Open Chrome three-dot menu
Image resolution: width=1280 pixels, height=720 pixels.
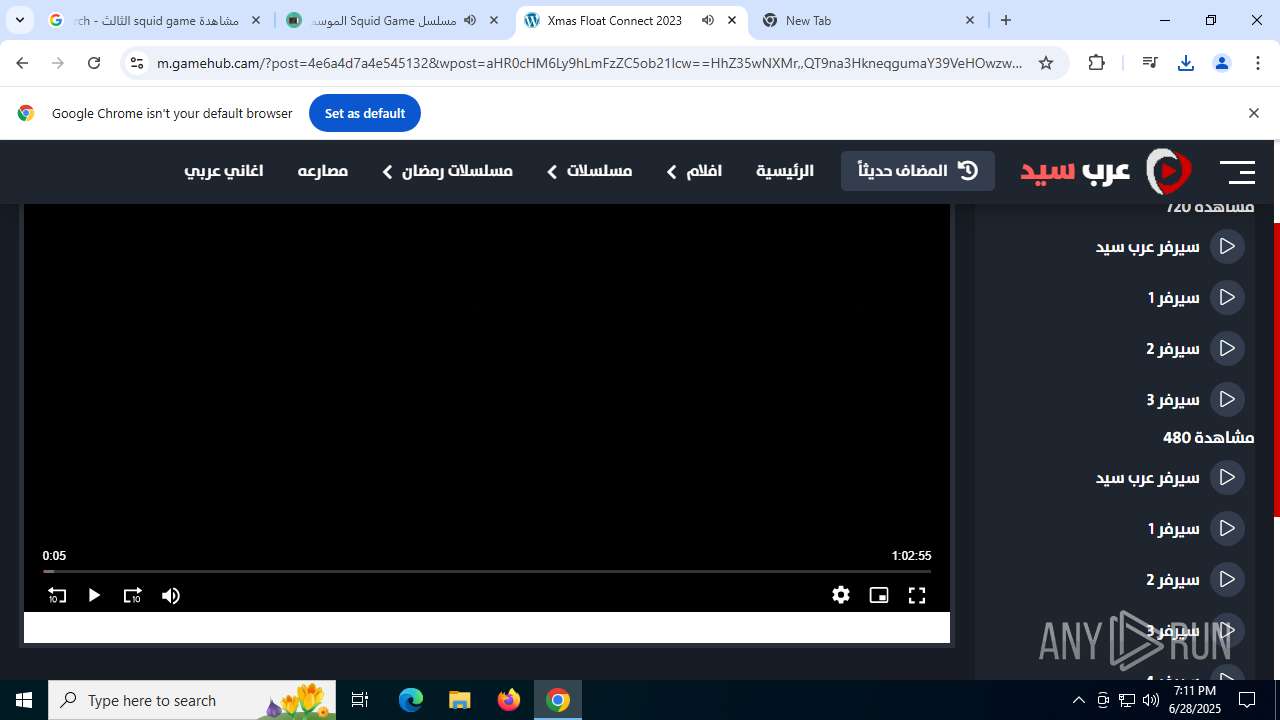[1257, 63]
